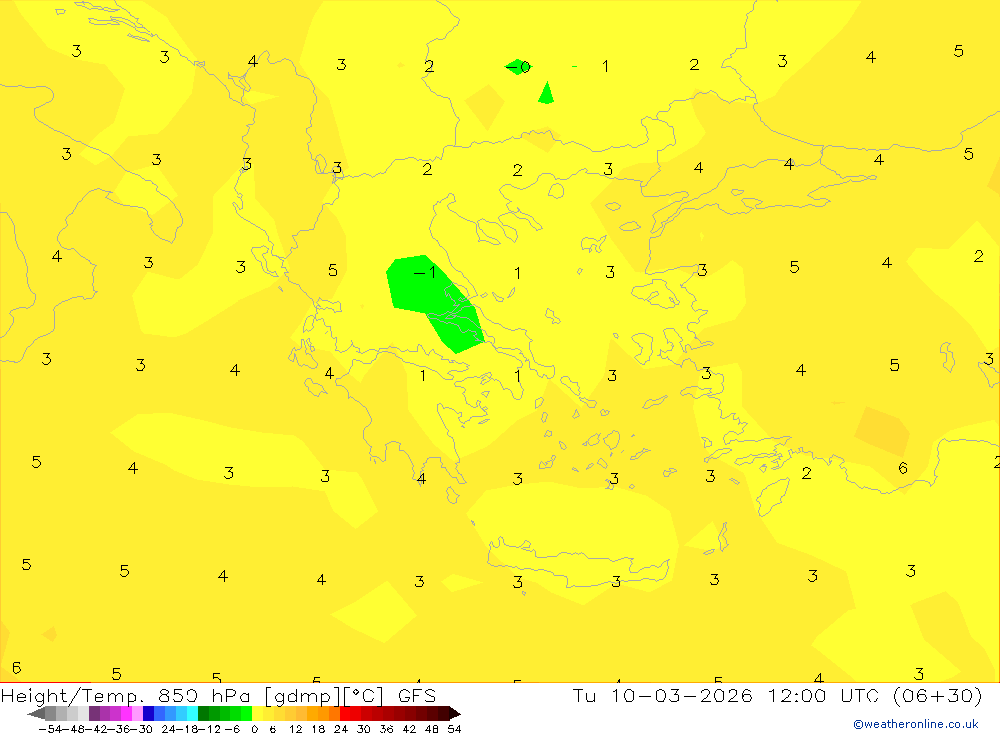Pick the light pink legend swatch
The width and height of the screenshot is (1000, 733).
pos(138,714)
